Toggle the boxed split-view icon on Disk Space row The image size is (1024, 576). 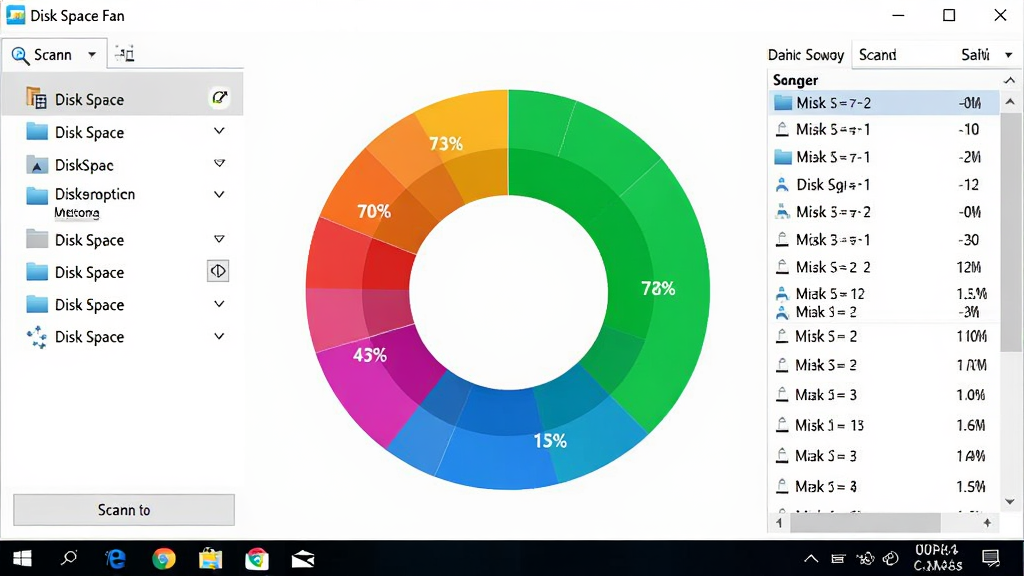point(218,270)
